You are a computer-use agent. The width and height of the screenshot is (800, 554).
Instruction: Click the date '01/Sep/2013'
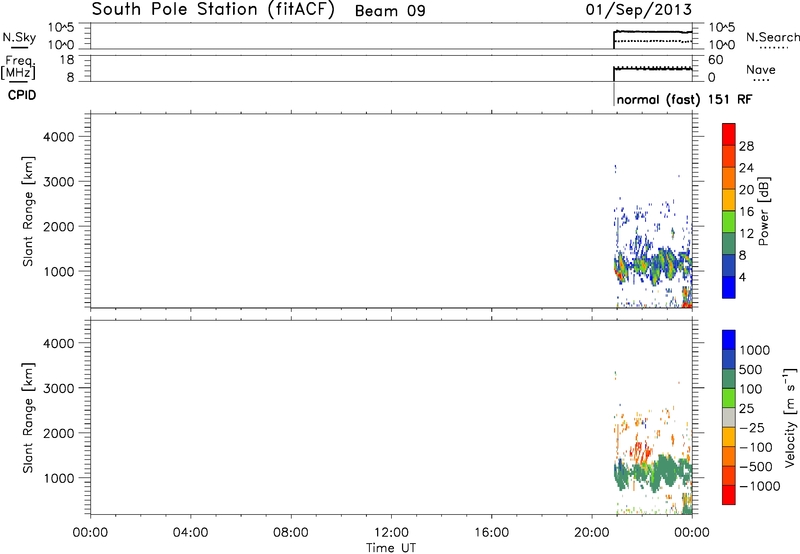(x=639, y=10)
